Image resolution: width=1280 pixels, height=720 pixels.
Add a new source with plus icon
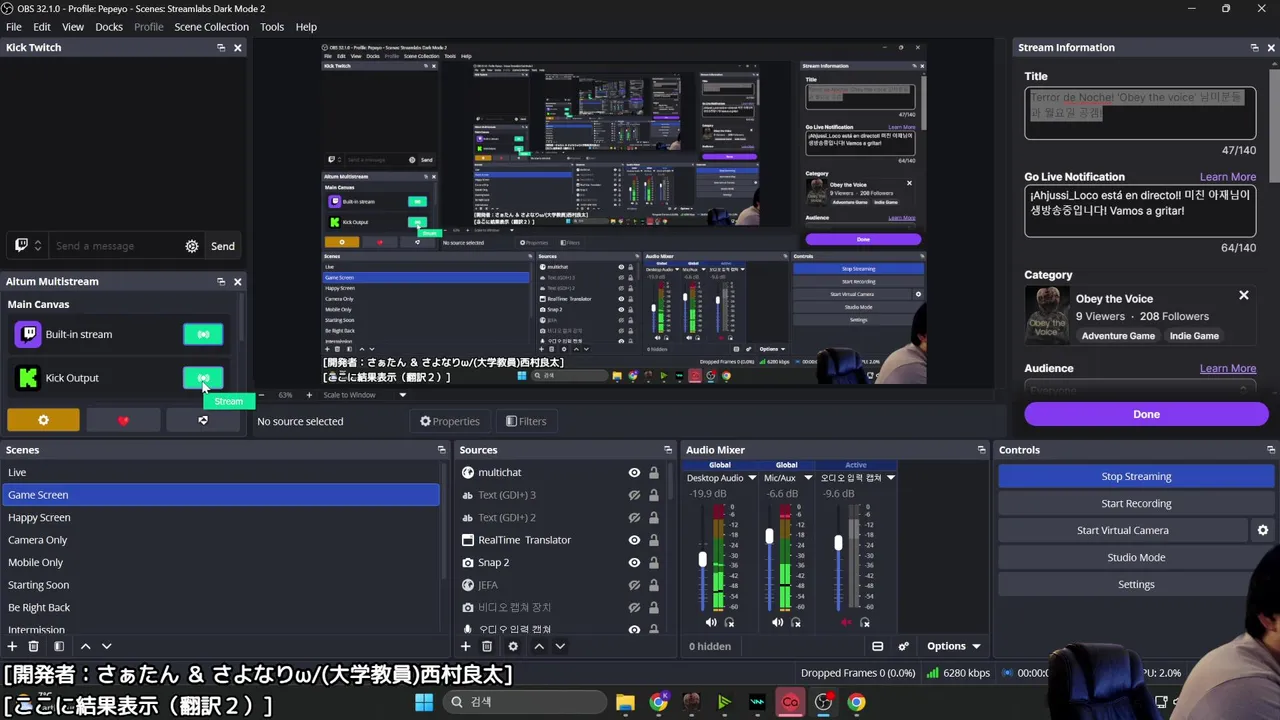coord(465,646)
